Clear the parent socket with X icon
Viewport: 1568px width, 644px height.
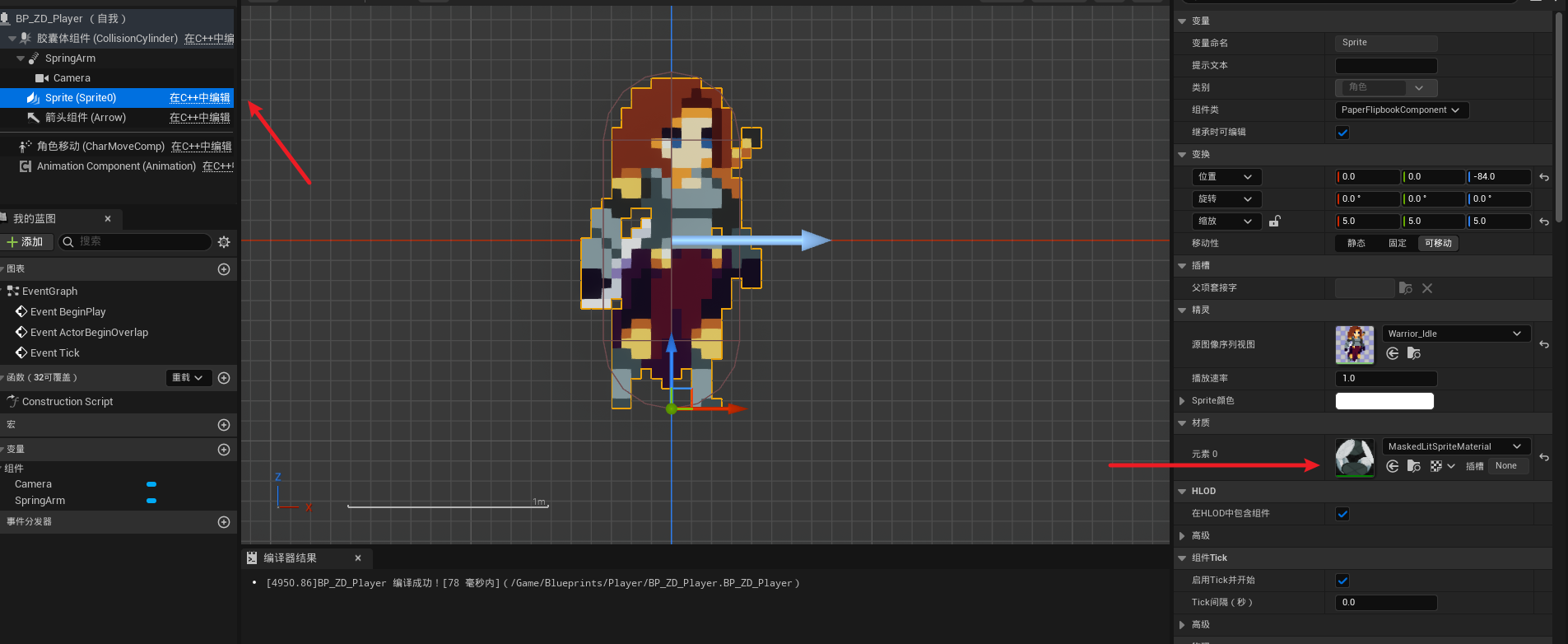click(x=1427, y=288)
